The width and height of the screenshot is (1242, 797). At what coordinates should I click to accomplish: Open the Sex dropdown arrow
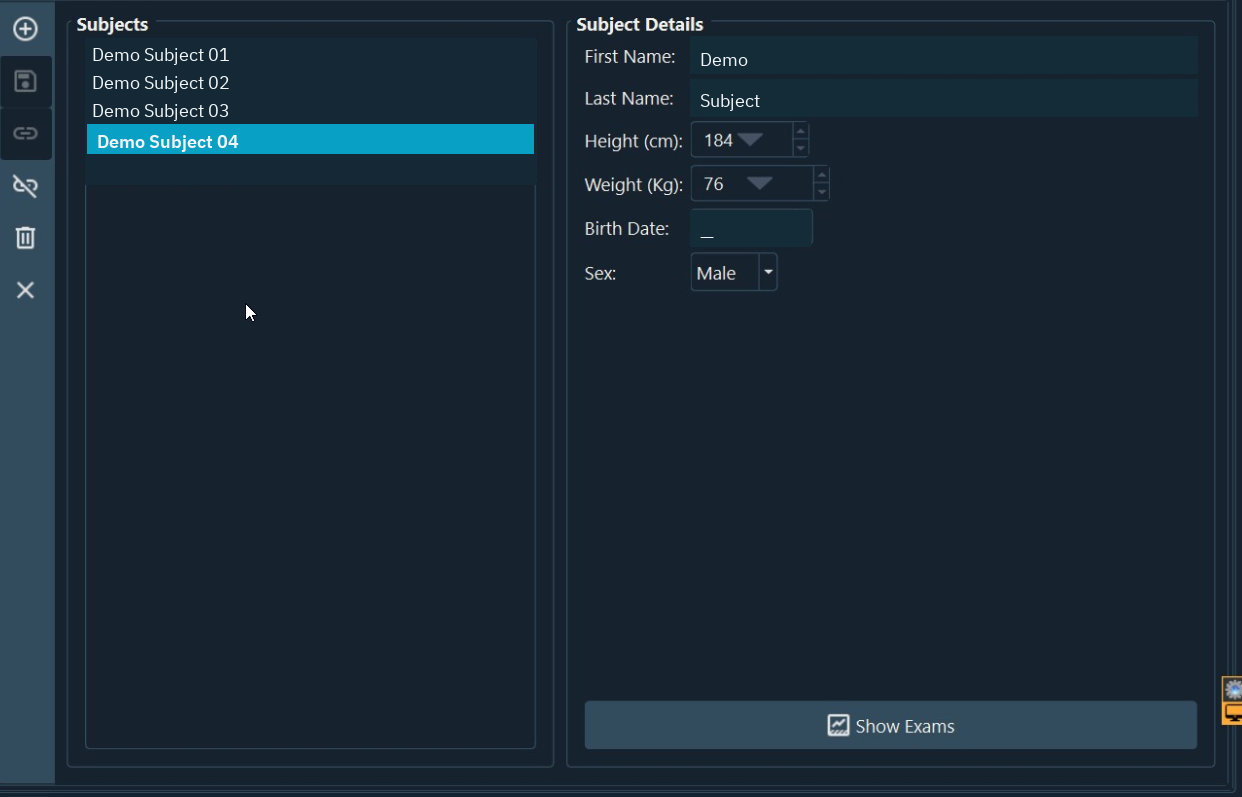coord(768,272)
